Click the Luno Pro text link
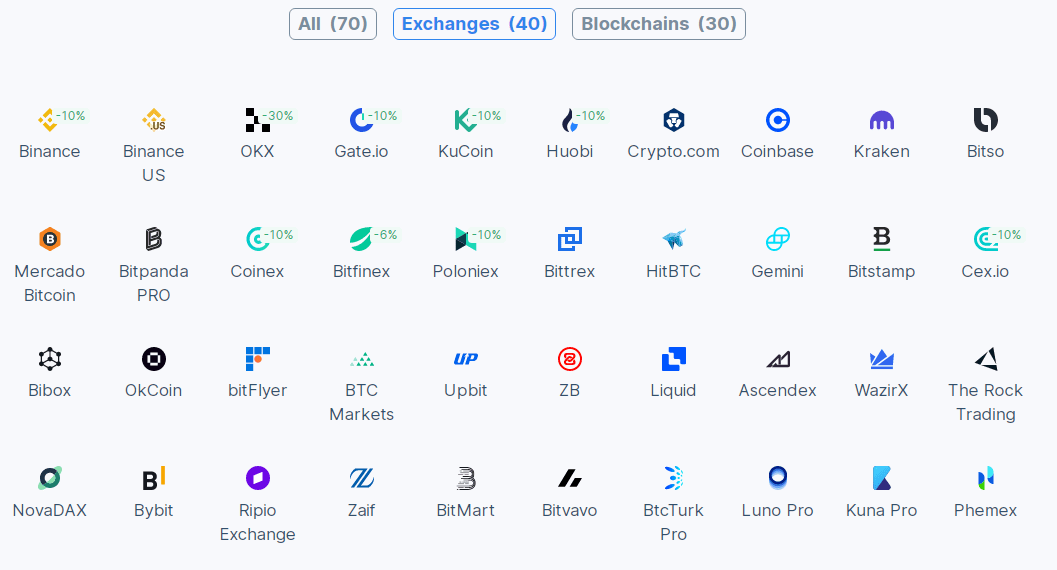 (777, 510)
